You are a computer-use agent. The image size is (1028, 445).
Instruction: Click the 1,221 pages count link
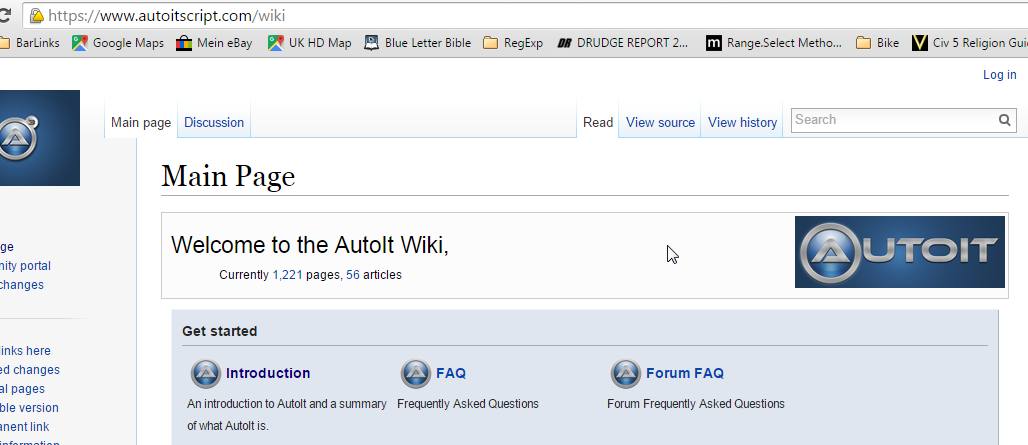[x=287, y=275]
